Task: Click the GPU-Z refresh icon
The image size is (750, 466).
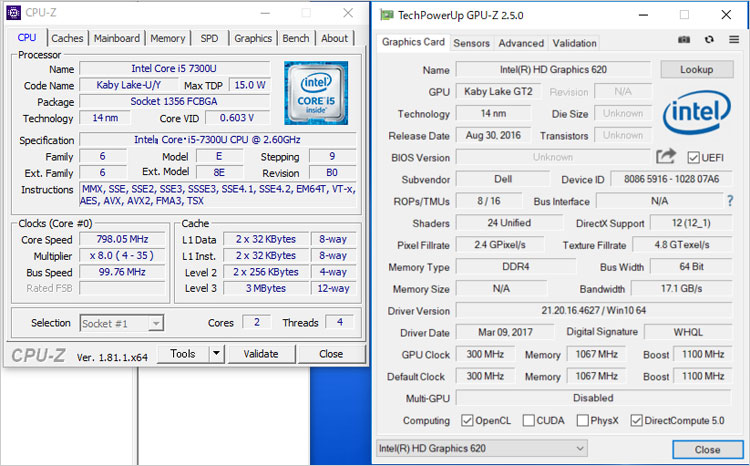Action: coord(709,39)
